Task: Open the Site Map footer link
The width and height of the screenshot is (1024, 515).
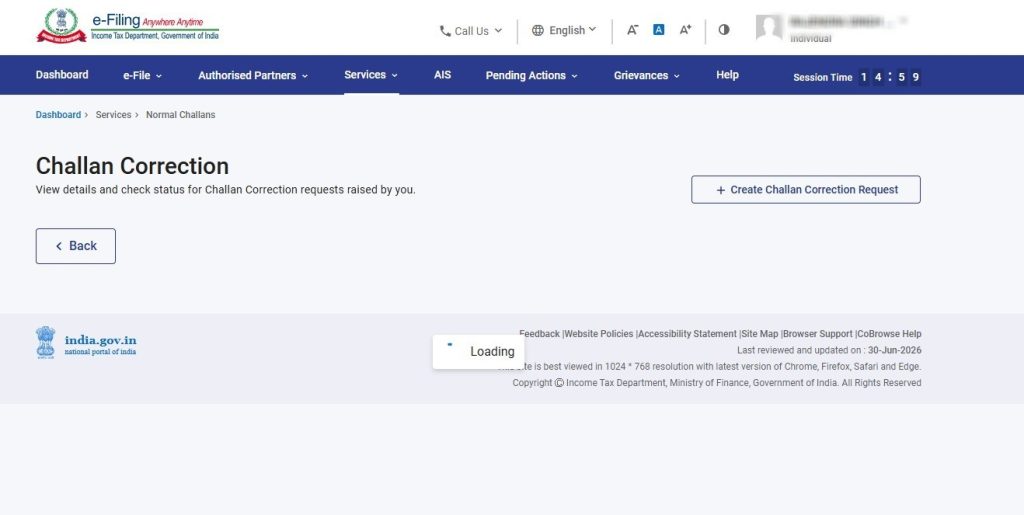Action: (x=760, y=334)
